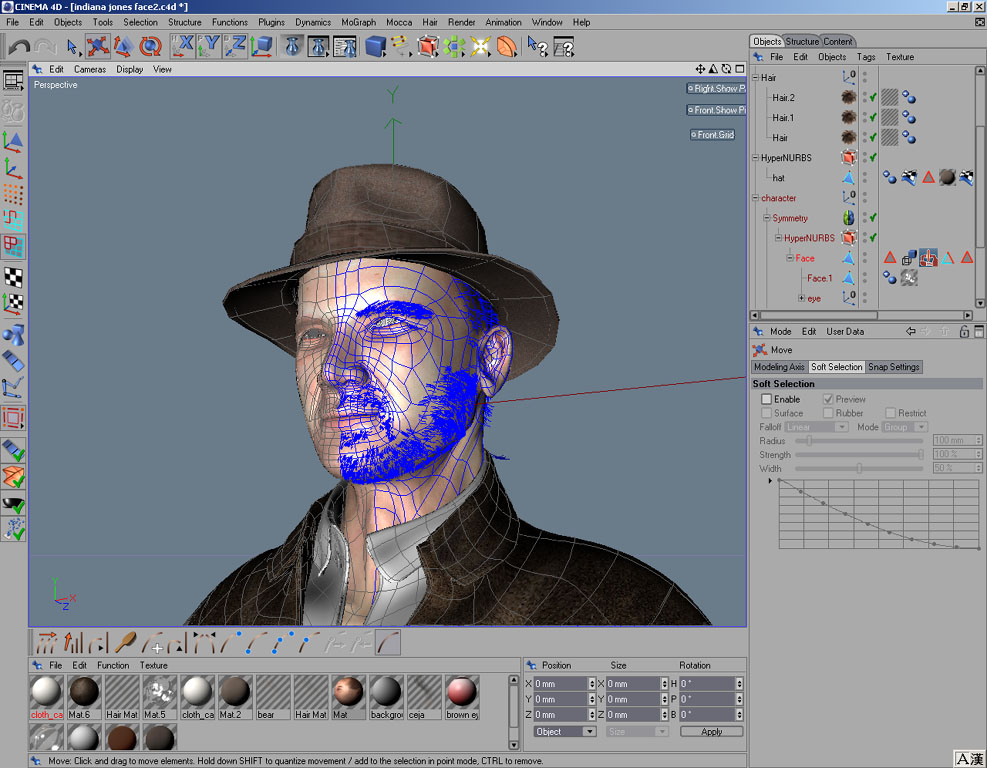
Task: Toggle the green checkmark on Hair.1 row
Action: click(873, 118)
